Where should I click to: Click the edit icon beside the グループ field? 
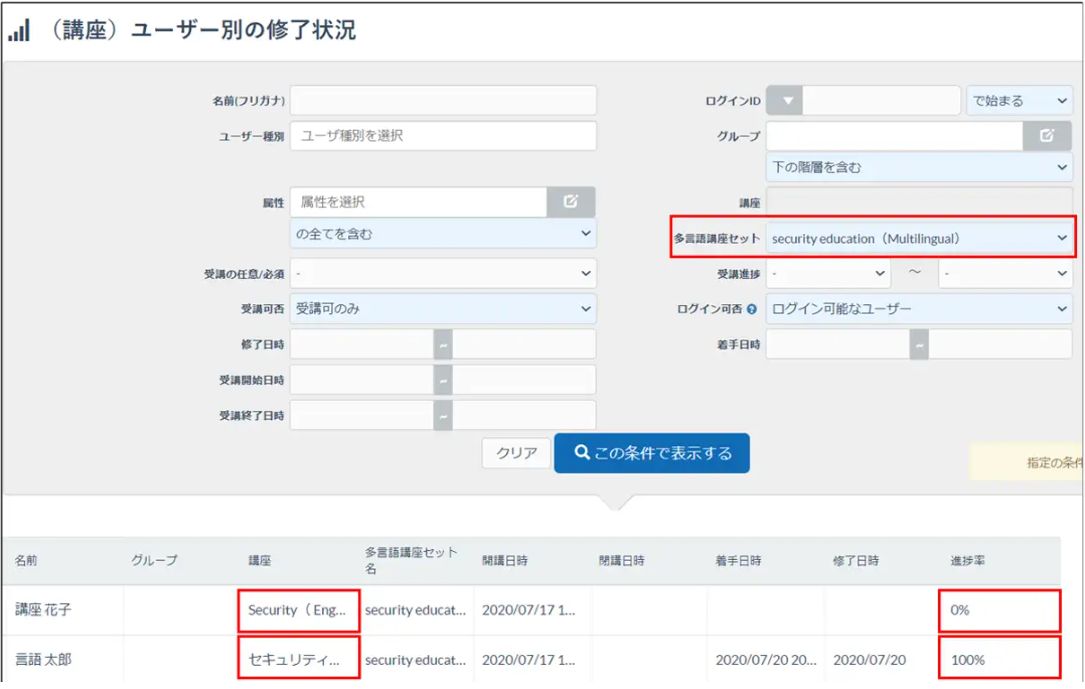pyautogui.click(x=1047, y=136)
